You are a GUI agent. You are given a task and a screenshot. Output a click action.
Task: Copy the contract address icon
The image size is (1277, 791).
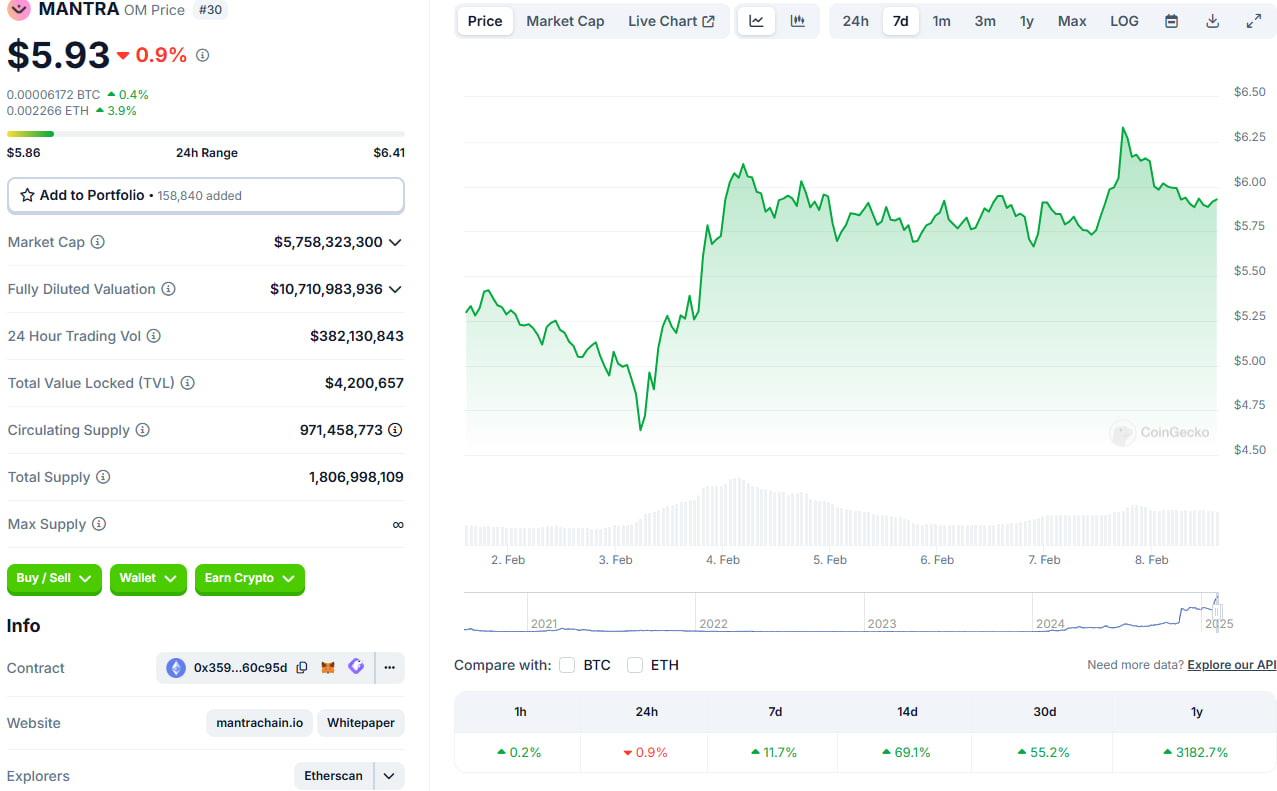(x=301, y=667)
